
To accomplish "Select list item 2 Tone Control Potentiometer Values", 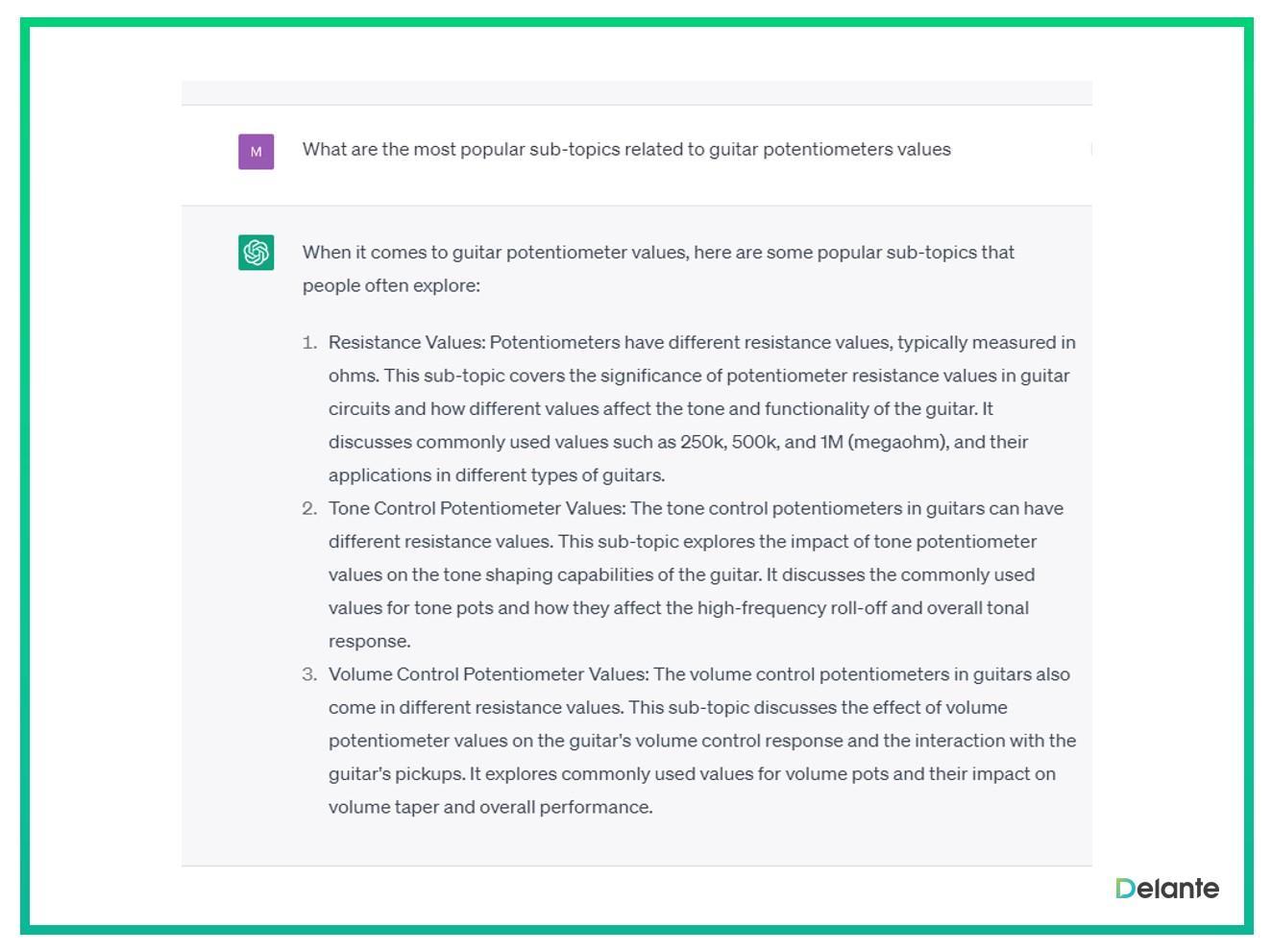I will click(x=477, y=508).
